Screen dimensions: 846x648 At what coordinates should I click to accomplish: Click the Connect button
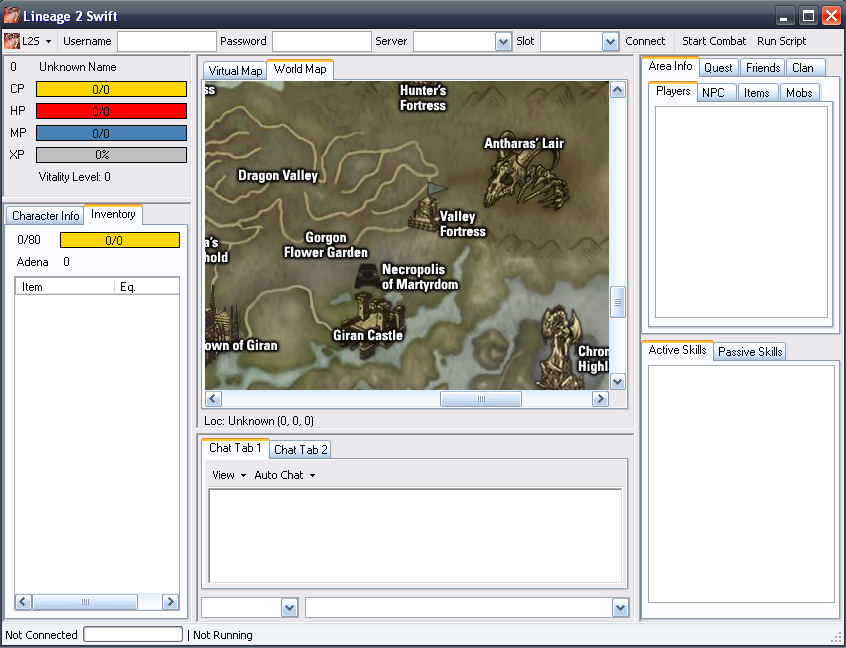[x=645, y=42]
